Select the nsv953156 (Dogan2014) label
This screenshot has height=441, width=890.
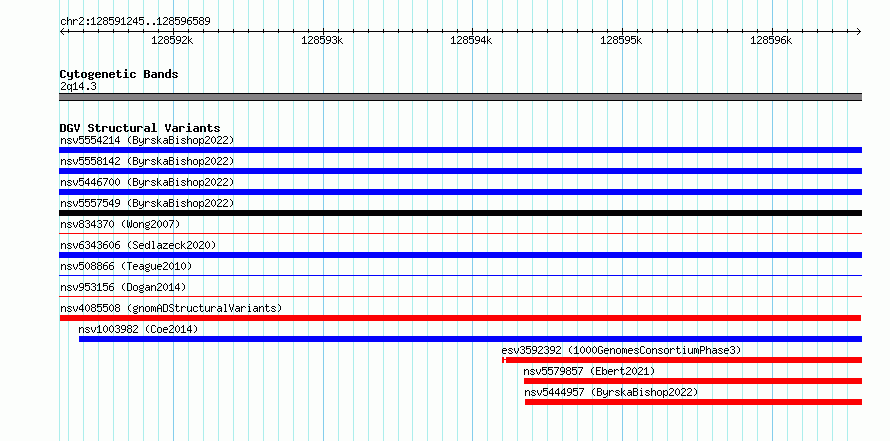[123, 287]
